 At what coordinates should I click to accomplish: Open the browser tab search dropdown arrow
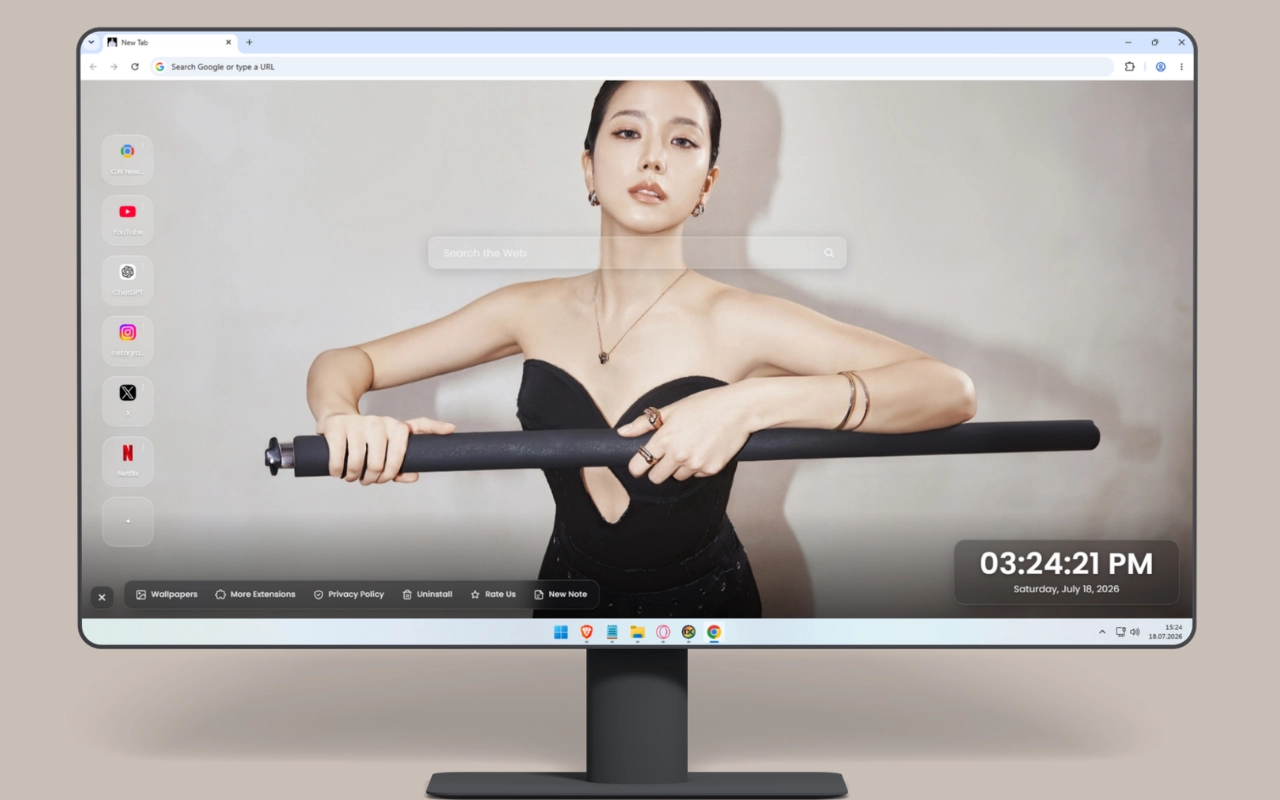(91, 43)
